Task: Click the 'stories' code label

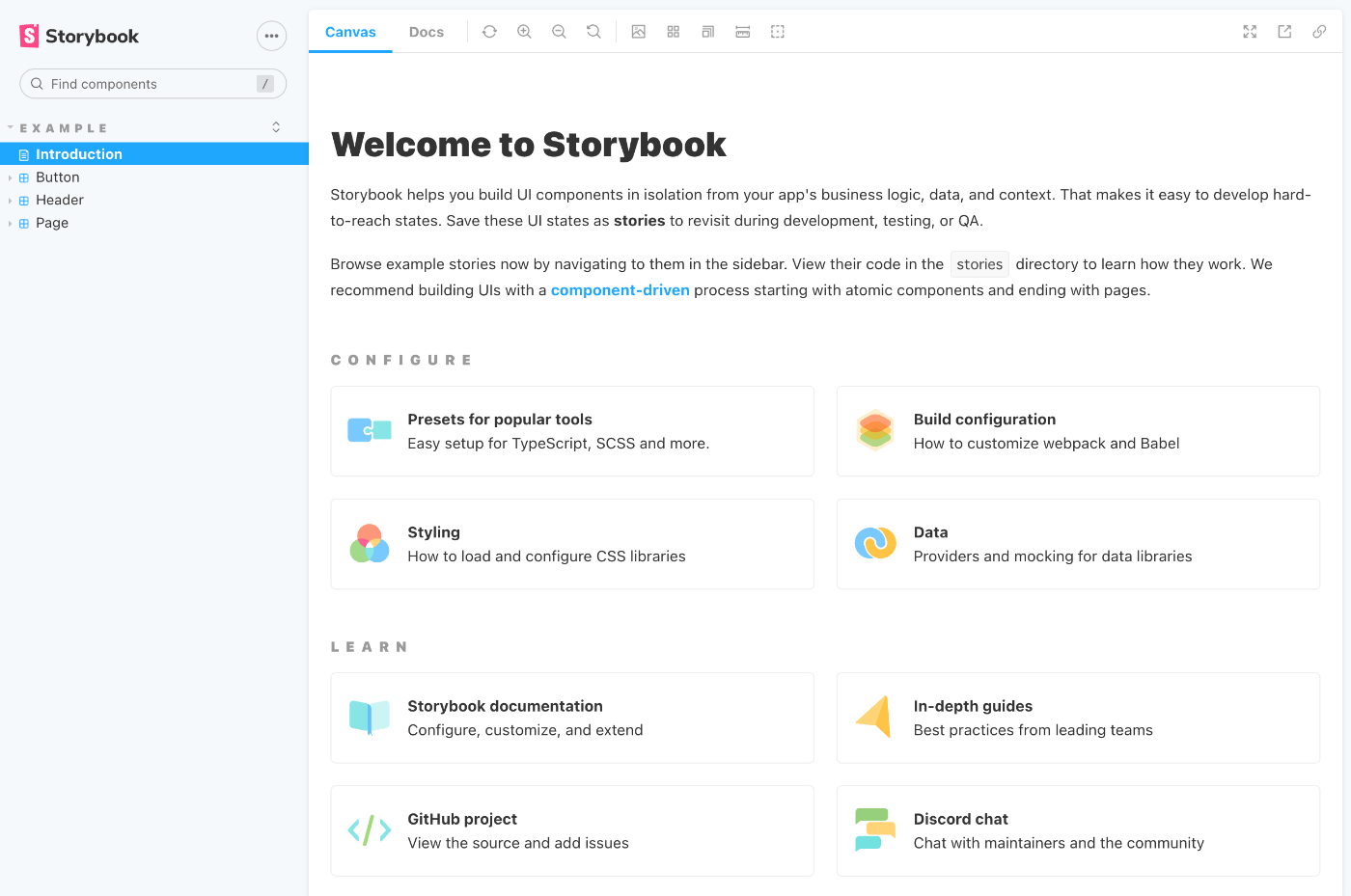Action: 979,264
